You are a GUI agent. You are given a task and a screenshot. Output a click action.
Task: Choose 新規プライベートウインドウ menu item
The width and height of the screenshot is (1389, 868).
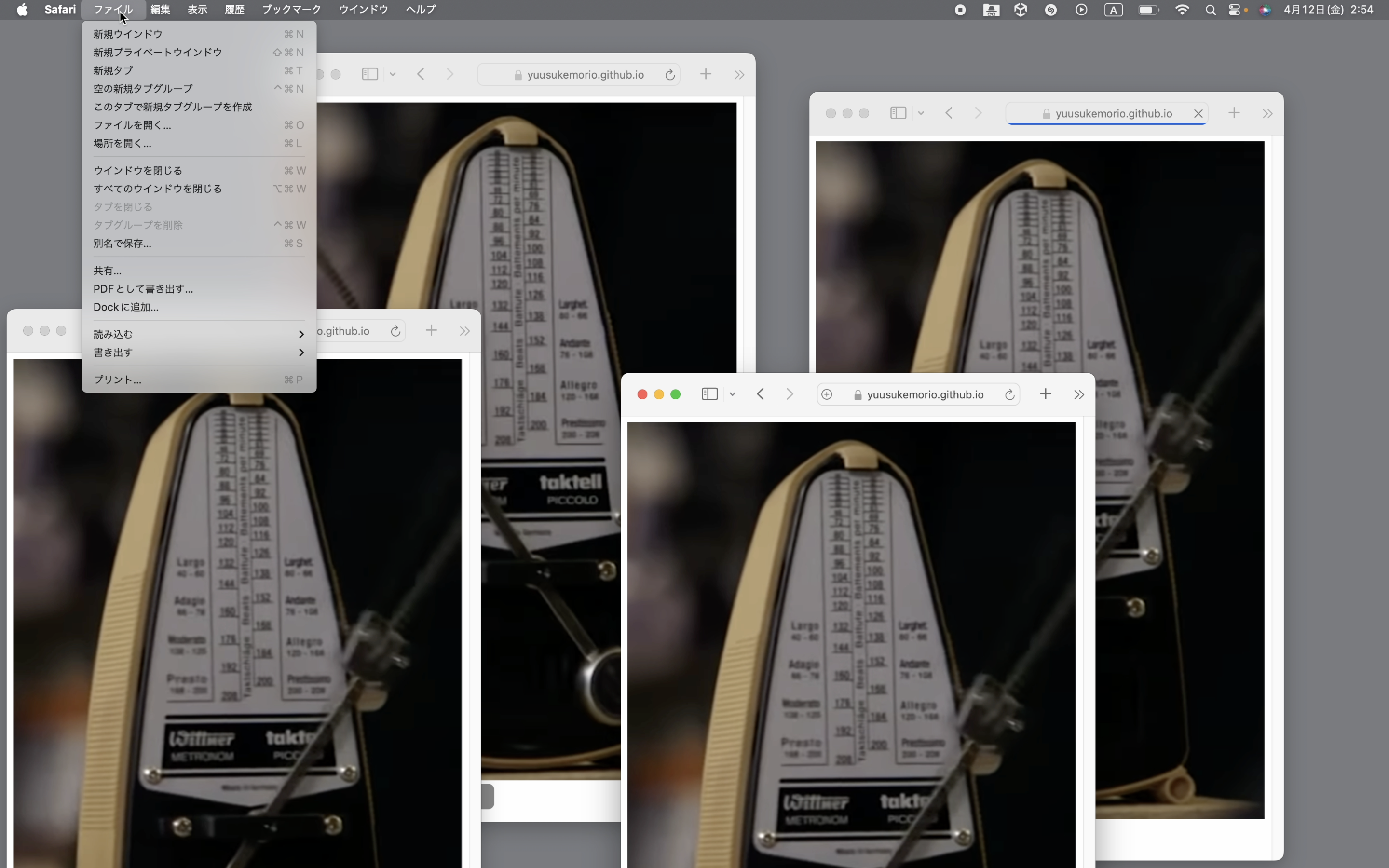coord(199,52)
